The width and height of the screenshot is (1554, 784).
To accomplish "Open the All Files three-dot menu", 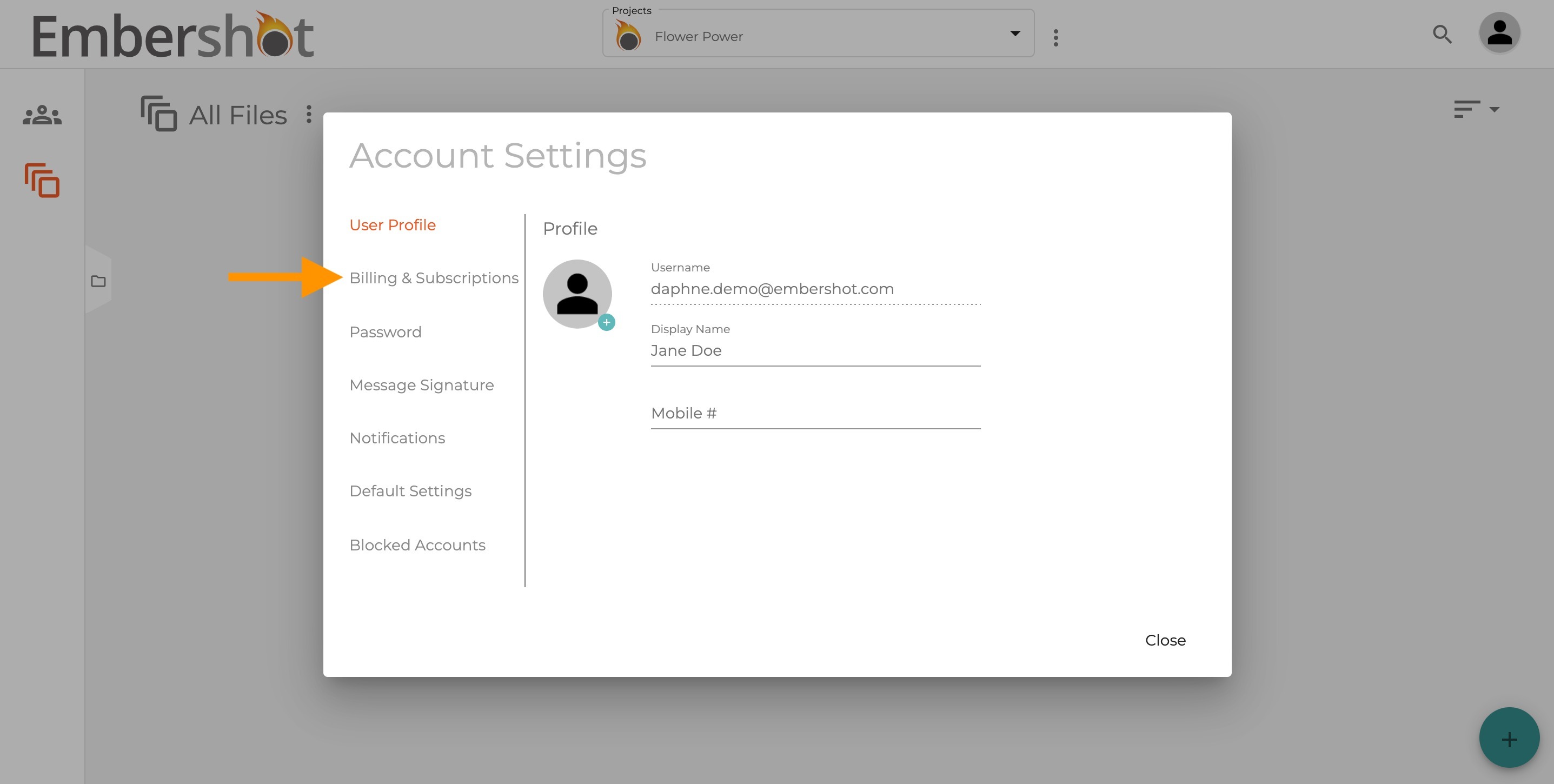I will click(309, 114).
